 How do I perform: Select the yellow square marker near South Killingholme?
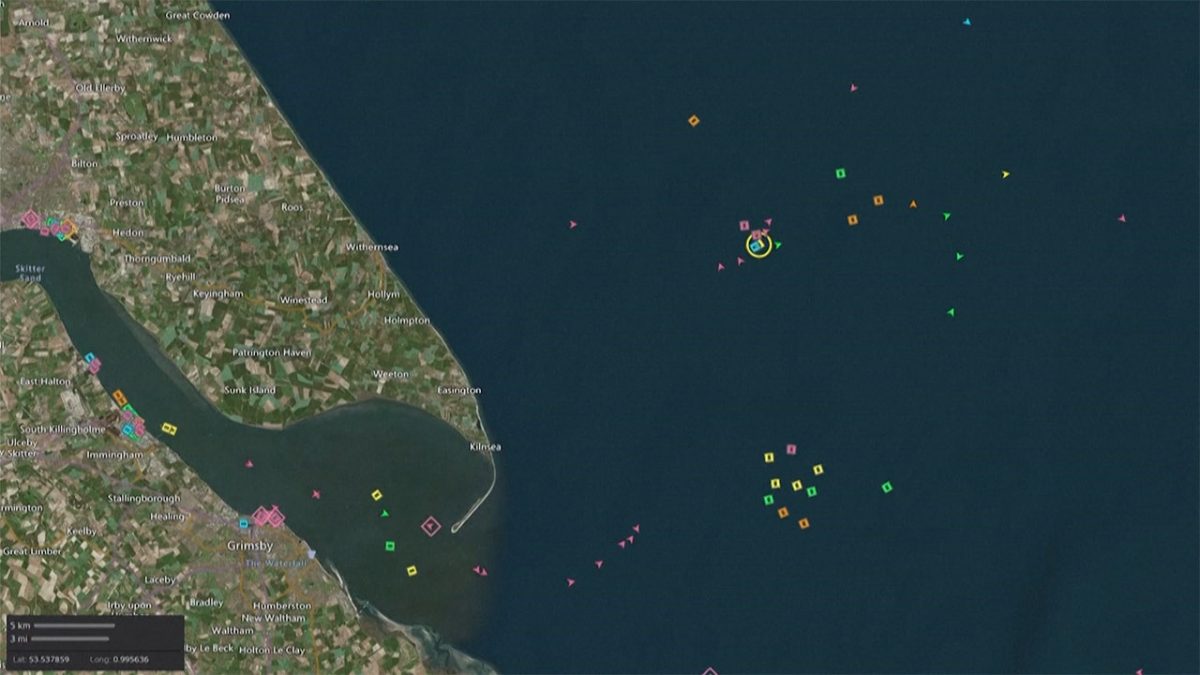pyautogui.click(x=169, y=429)
